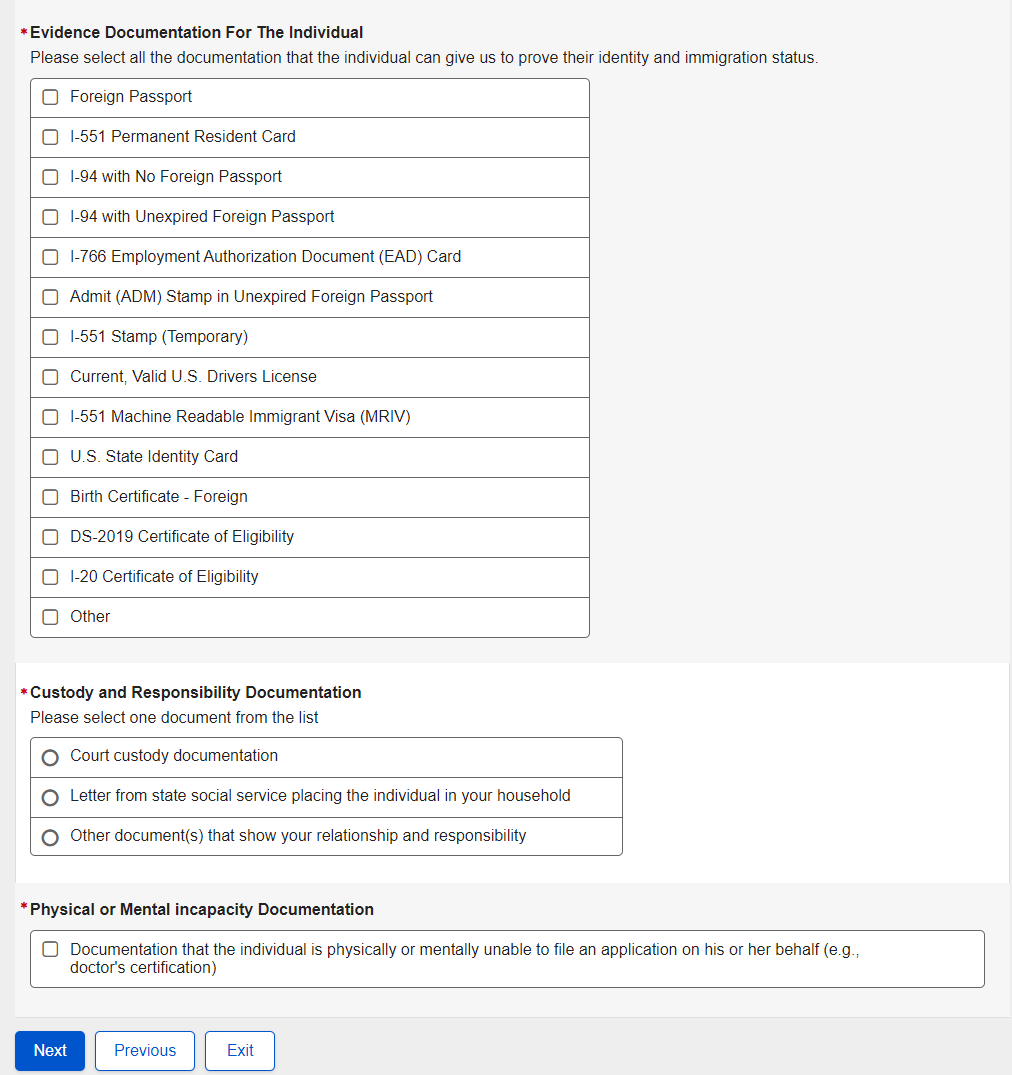This screenshot has width=1012, height=1075.
Task: Tick the I-551 Stamp (Temporary) box
Action: coord(50,337)
